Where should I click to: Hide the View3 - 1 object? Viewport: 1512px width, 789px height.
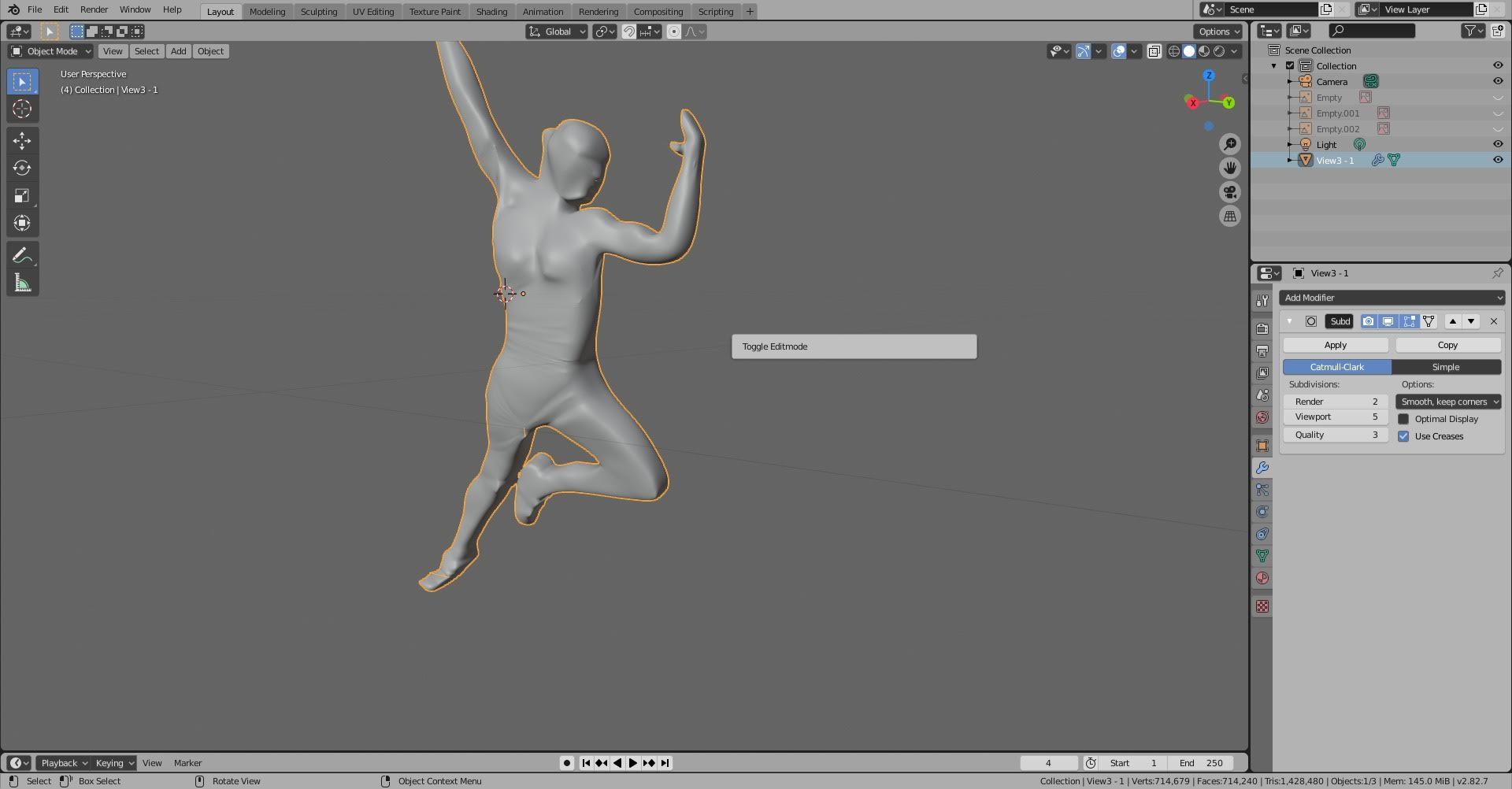tap(1498, 160)
